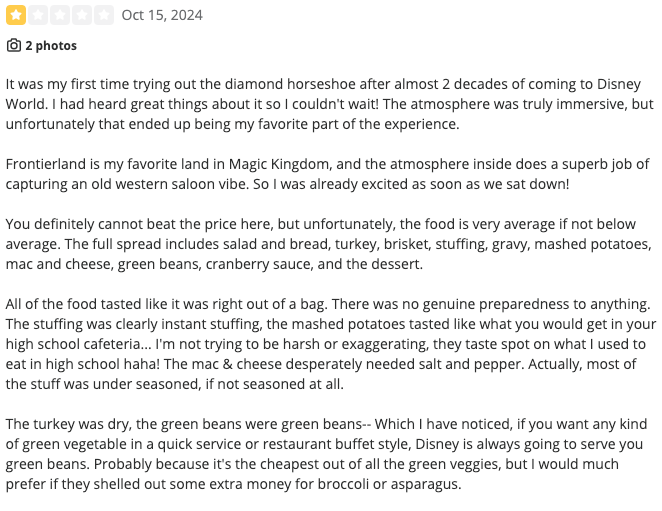Click the third empty rating star

pos(59,15)
